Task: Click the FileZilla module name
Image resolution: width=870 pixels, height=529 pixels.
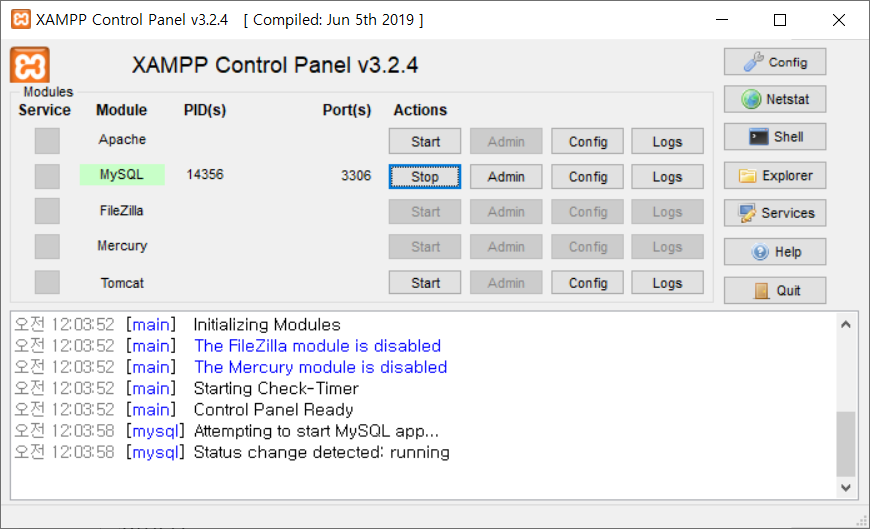Action: [x=122, y=210]
